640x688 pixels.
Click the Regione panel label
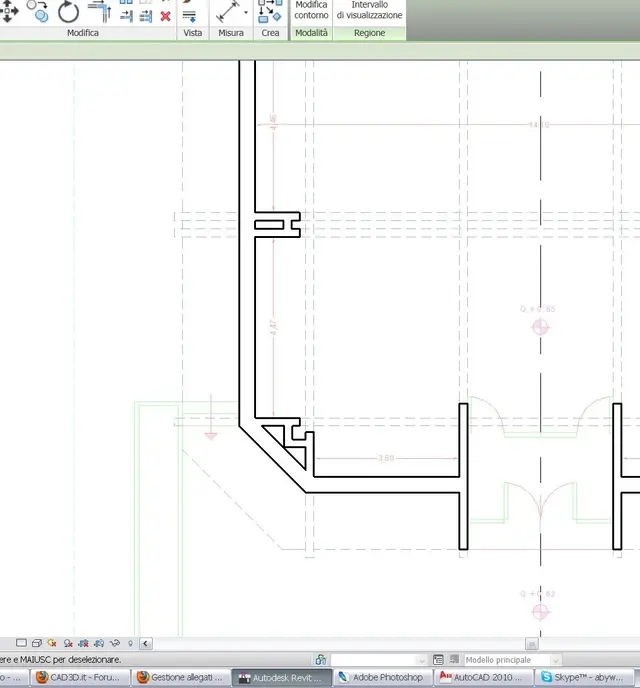[369, 33]
